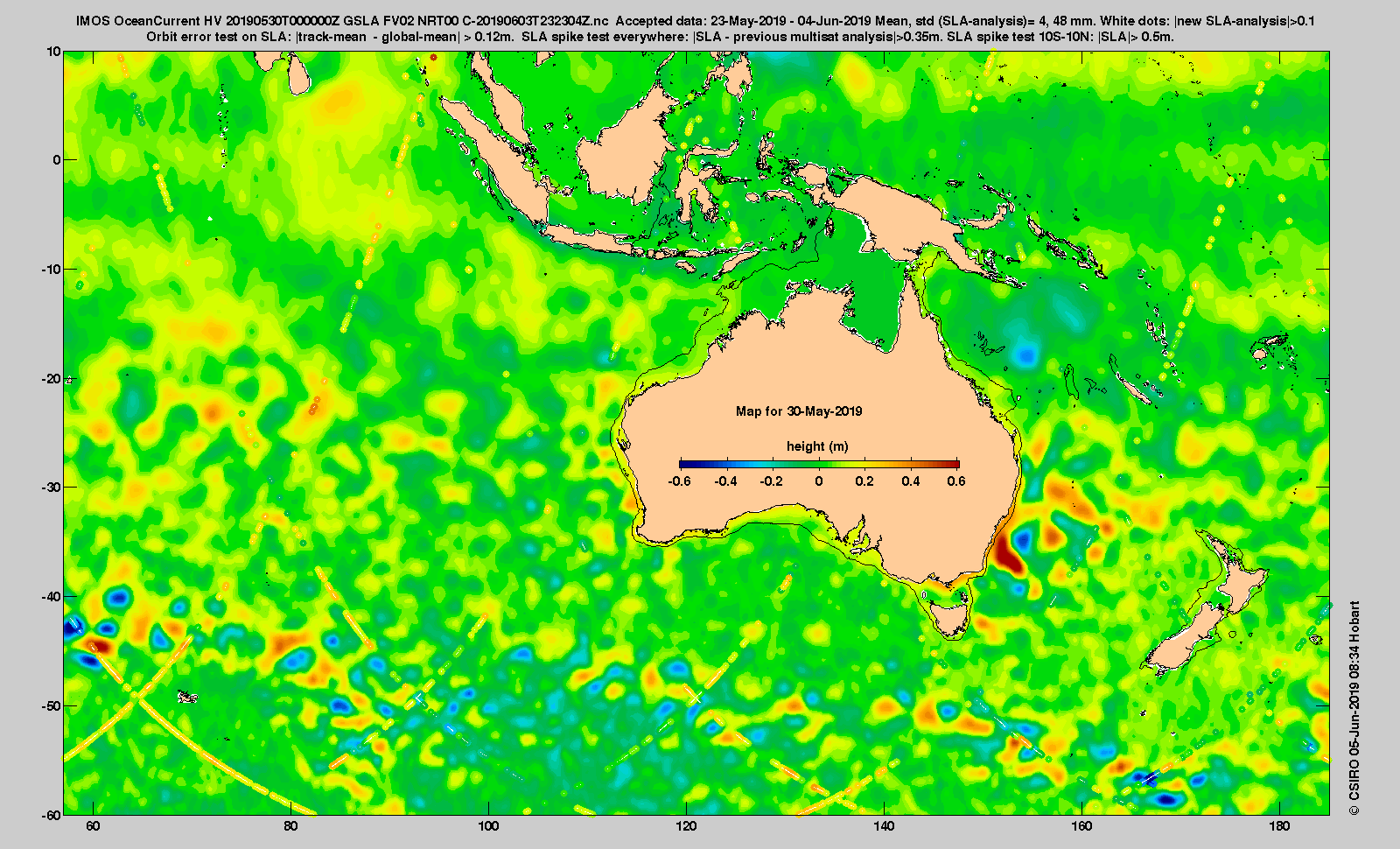Viewport: 1400px width, 849px height.
Task: Click the "IMOS OceanCurrent HV" file name title
Action: [x=342, y=21]
